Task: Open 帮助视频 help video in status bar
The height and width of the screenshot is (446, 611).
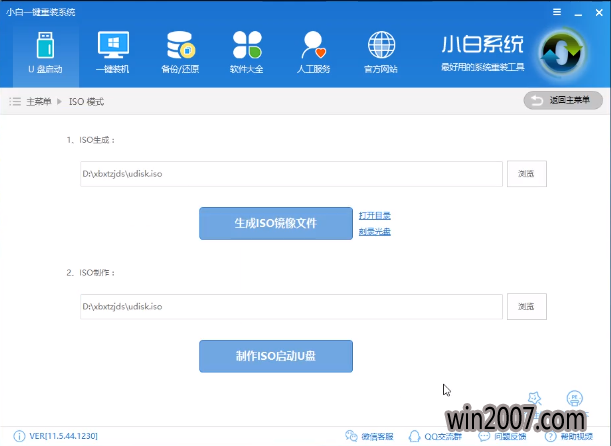Action: point(568,436)
